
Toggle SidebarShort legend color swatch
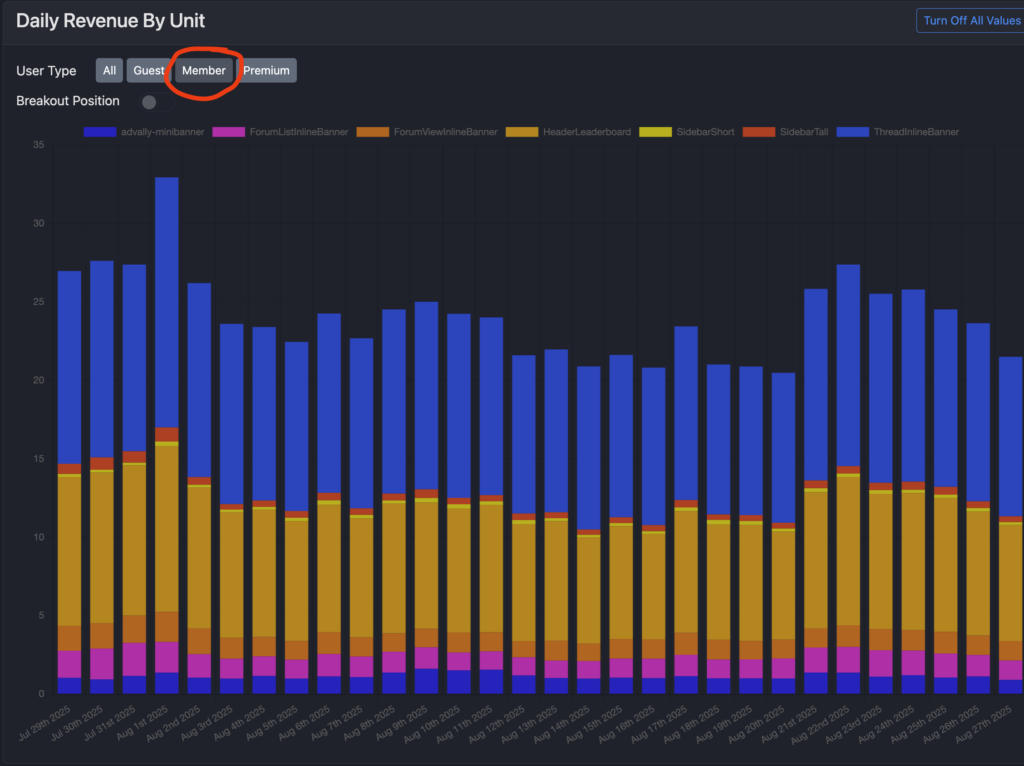point(655,132)
